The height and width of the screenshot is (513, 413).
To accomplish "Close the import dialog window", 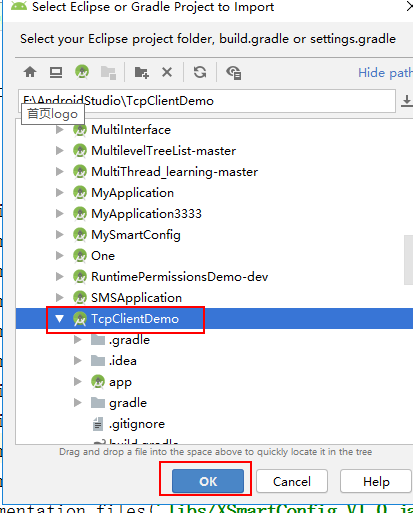I will (409, 6).
